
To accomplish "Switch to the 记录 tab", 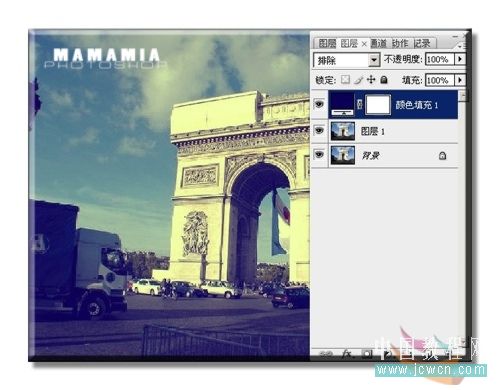I will click(x=422, y=43).
